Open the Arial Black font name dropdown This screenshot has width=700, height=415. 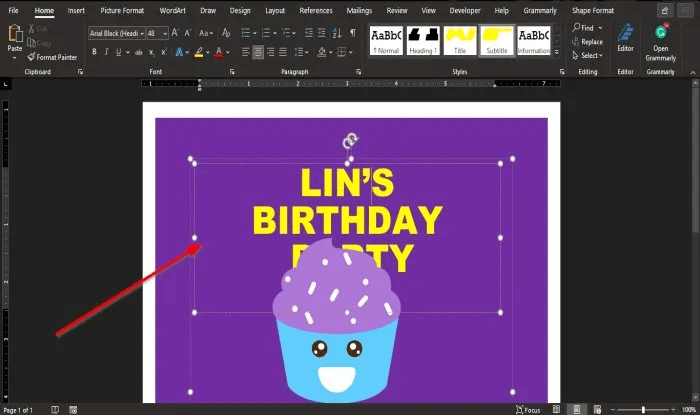tap(142, 33)
